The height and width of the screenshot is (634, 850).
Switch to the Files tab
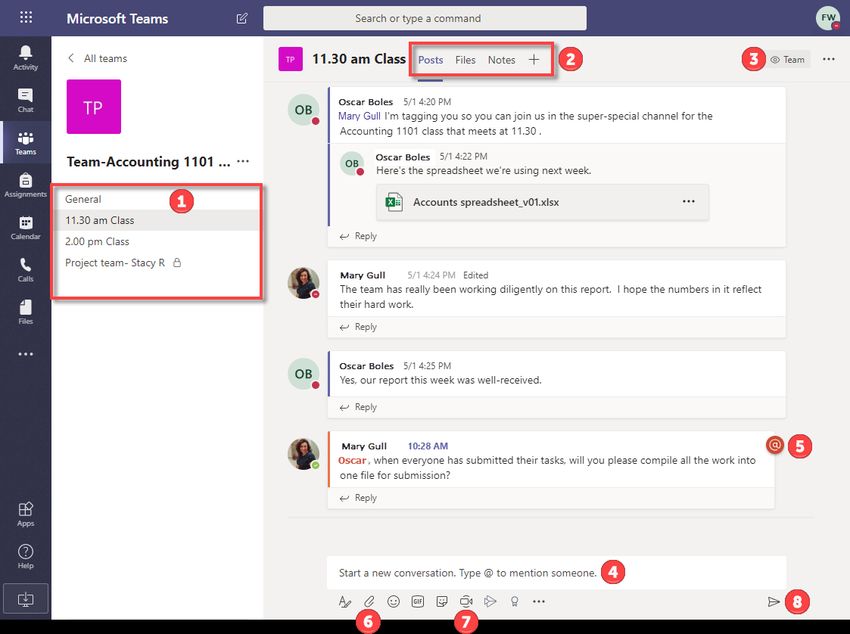point(465,60)
